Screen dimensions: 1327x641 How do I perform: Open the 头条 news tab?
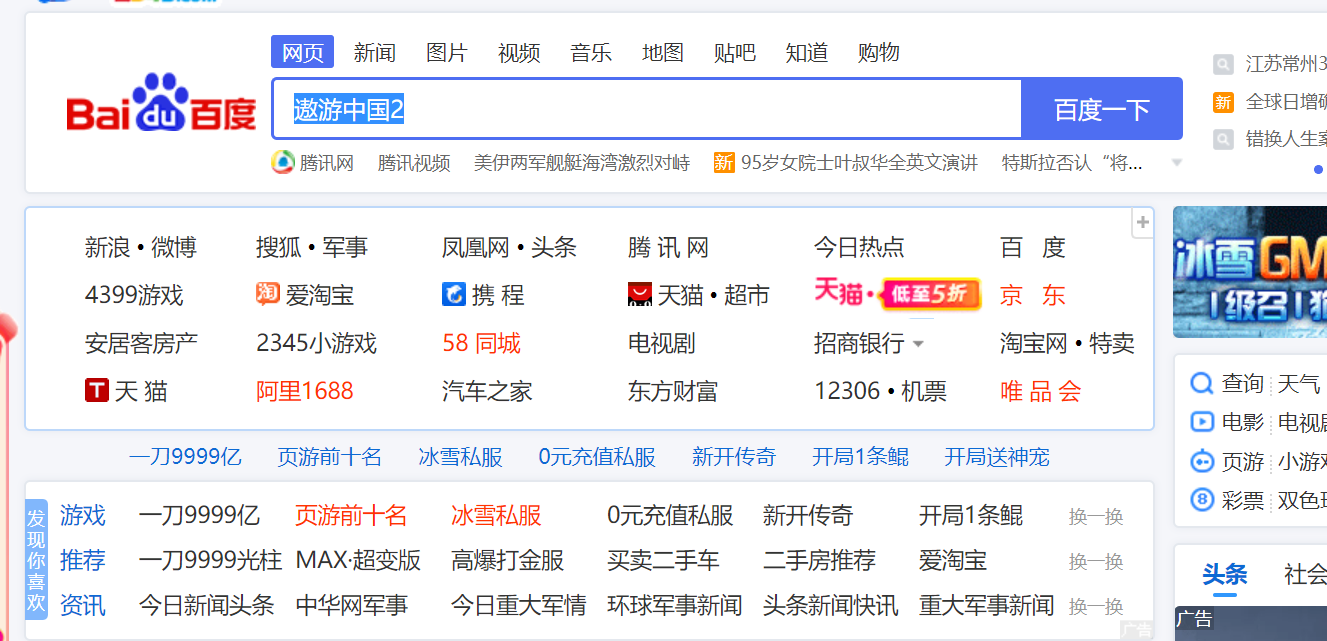pyautogui.click(x=1224, y=575)
